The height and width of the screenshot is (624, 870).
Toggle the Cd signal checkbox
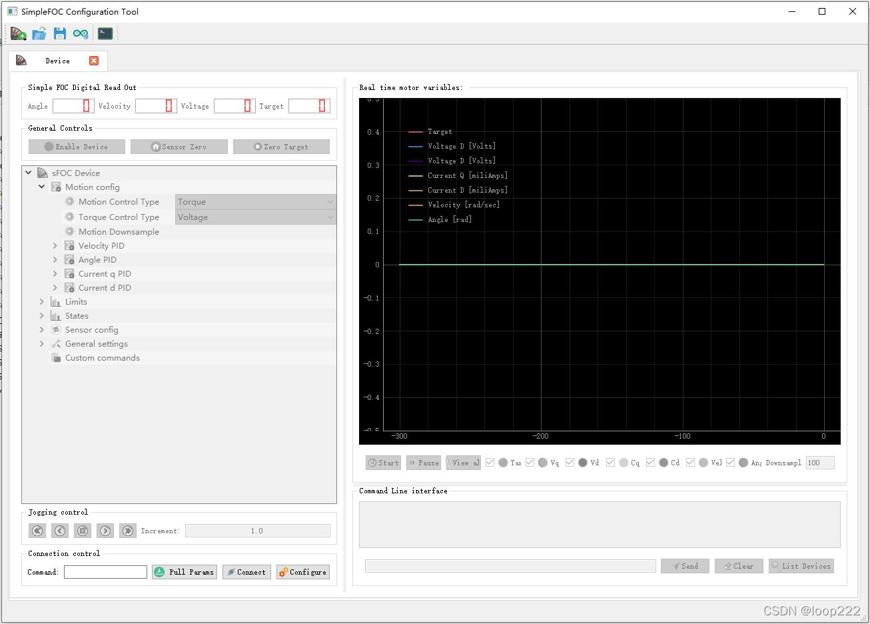click(x=650, y=463)
